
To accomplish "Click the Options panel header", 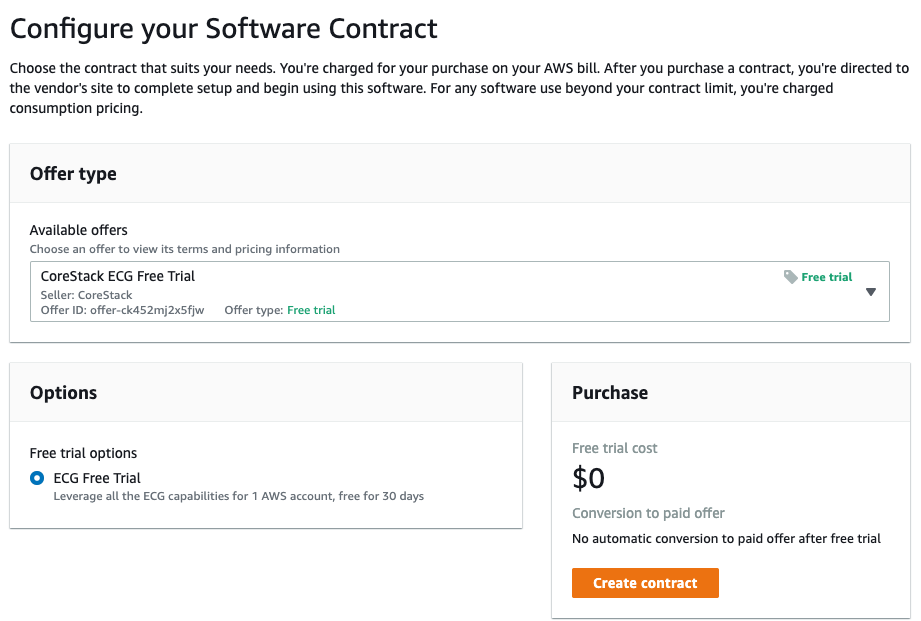I will click(x=63, y=392).
